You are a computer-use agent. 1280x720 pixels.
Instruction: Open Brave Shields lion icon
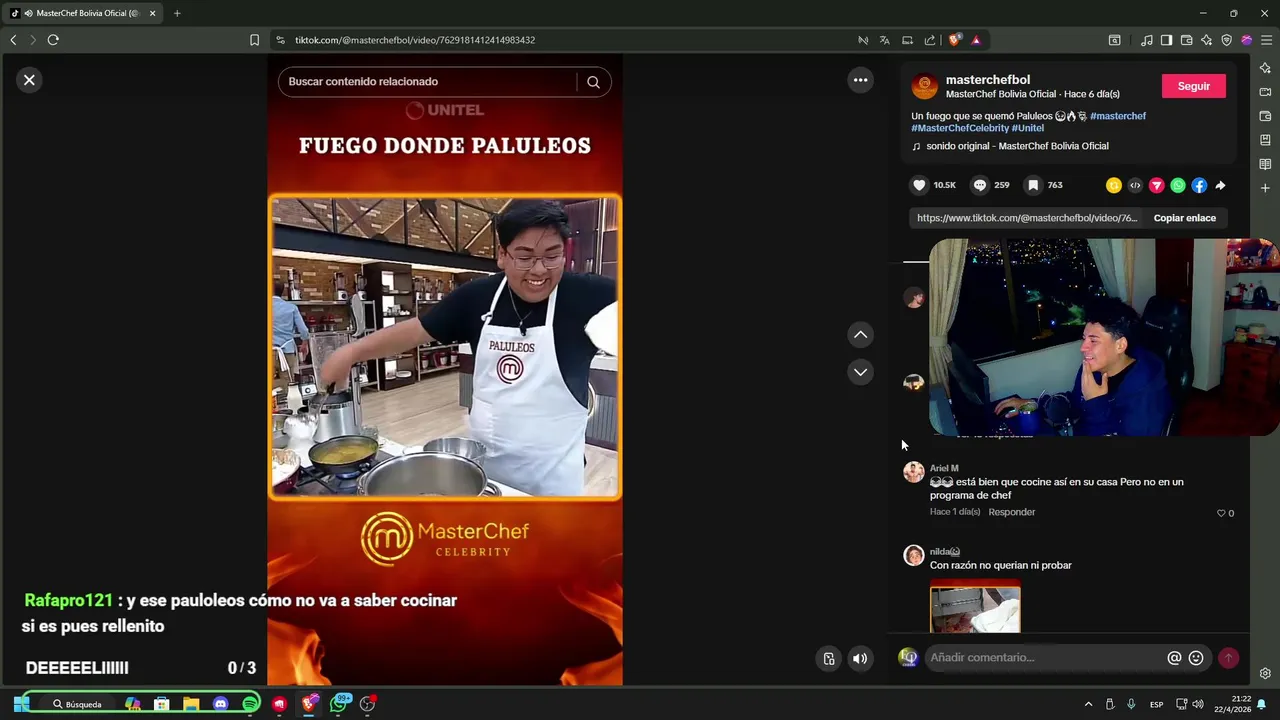(x=954, y=40)
